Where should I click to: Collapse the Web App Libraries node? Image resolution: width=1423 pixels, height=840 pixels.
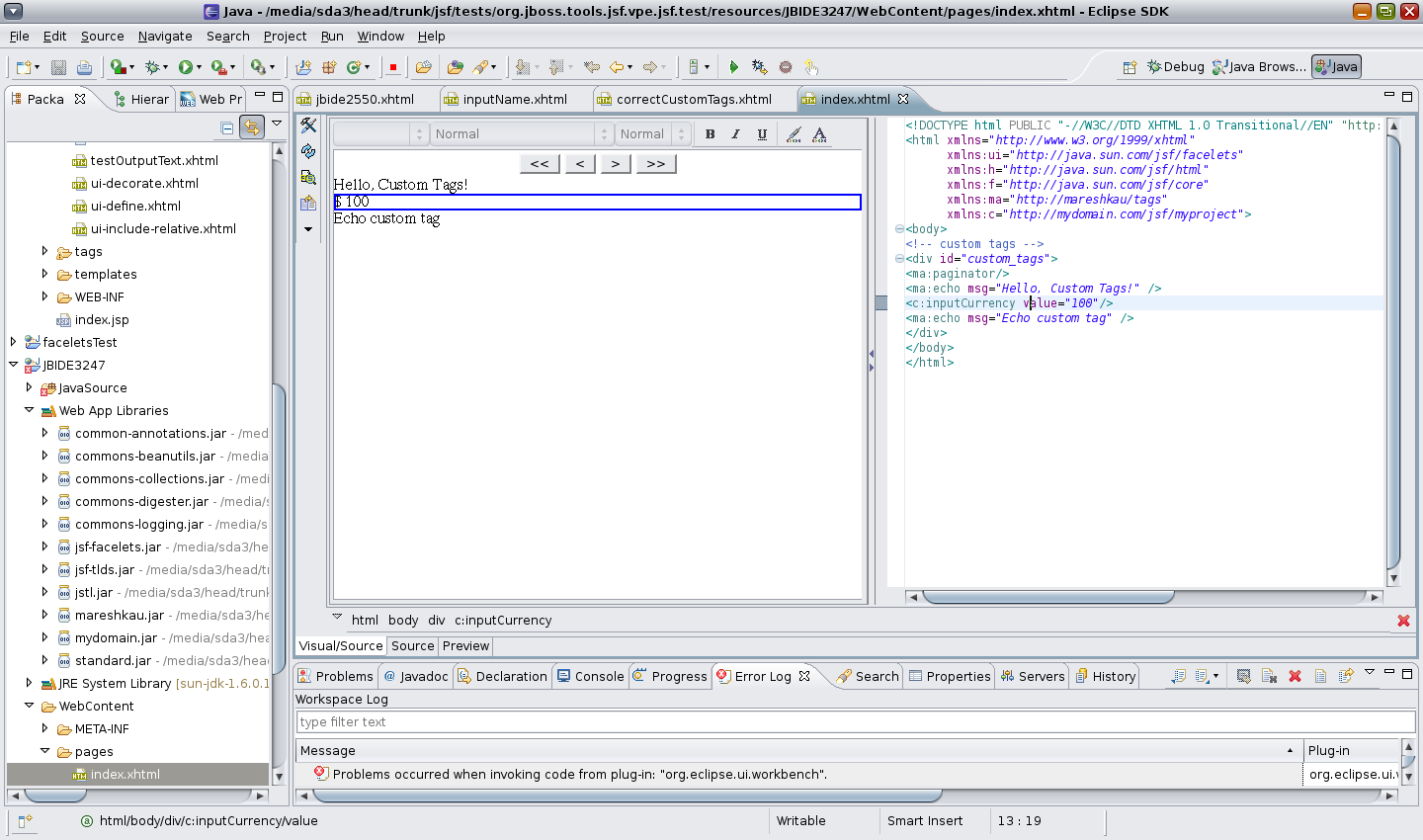(x=29, y=410)
